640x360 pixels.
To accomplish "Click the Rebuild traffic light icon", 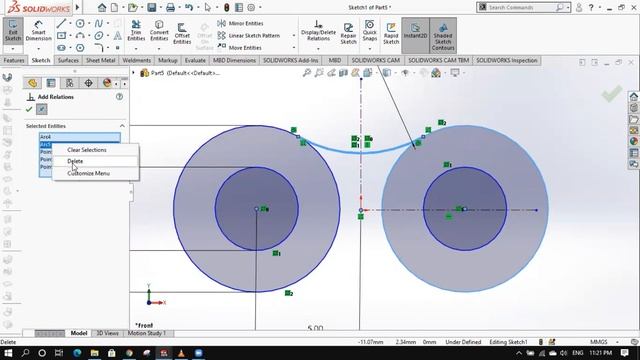I will [227, 7].
